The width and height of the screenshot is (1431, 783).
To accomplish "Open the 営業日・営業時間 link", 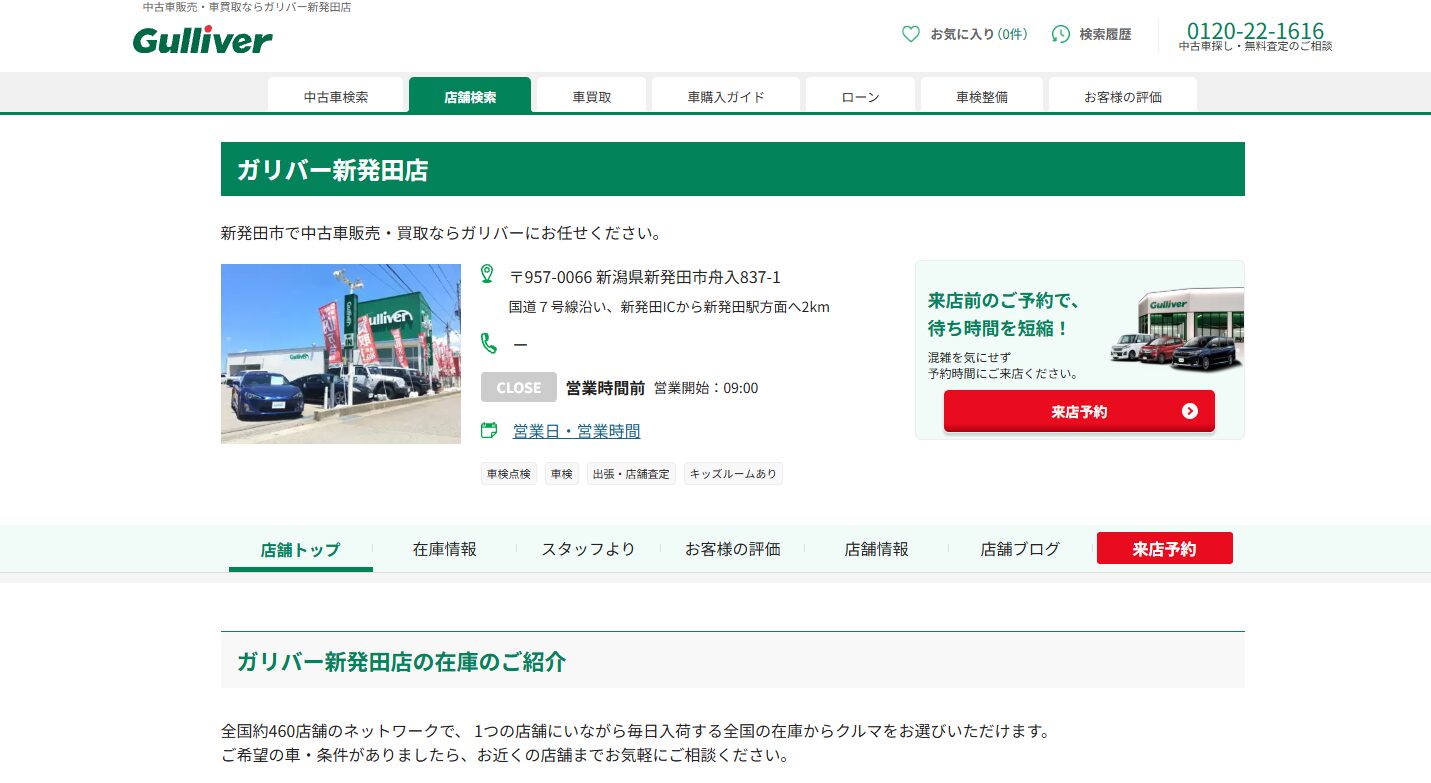I will click(576, 430).
